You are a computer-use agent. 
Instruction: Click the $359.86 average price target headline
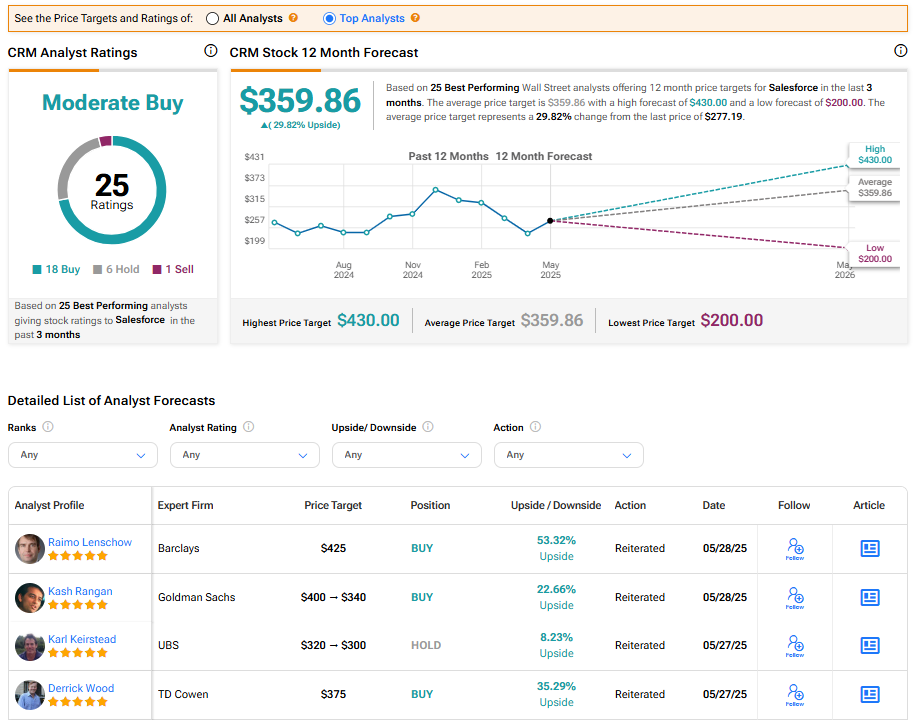(300, 101)
